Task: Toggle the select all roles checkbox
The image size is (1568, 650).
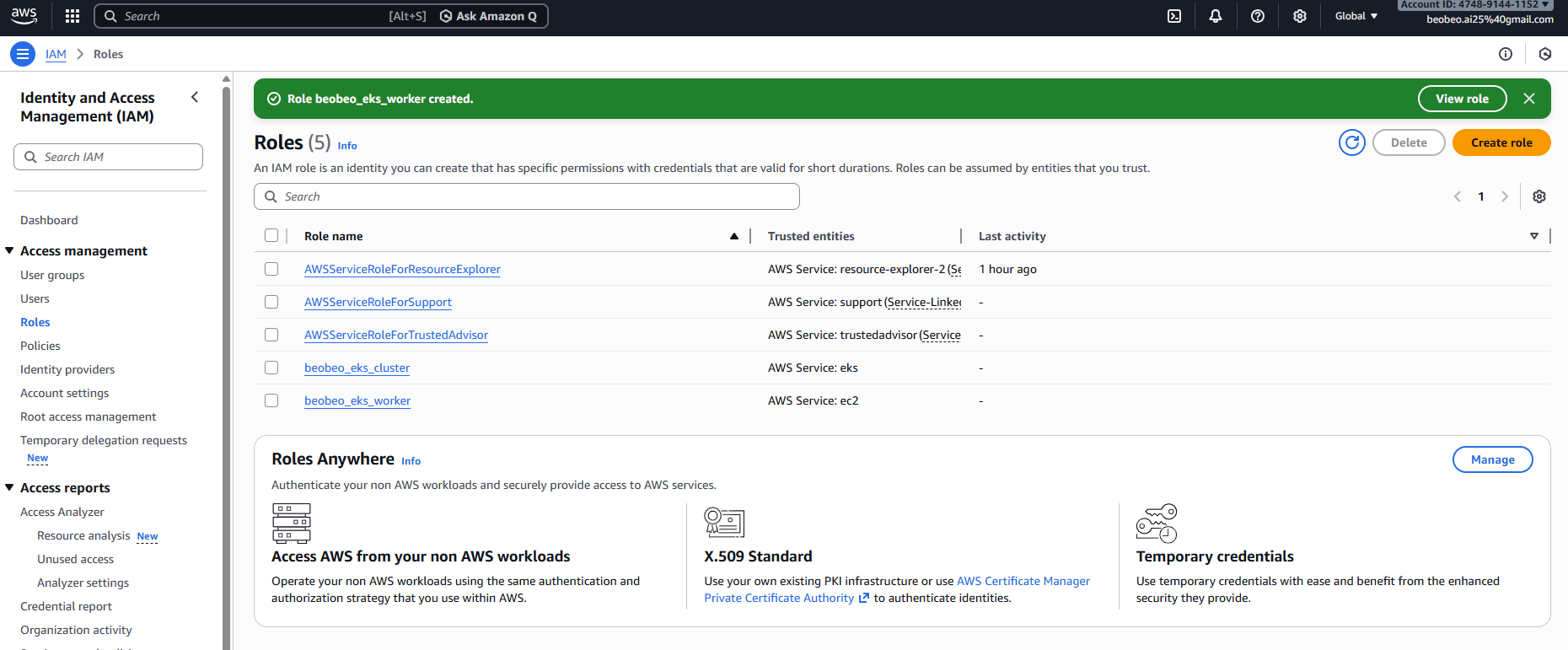Action: click(x=271, y=236)
